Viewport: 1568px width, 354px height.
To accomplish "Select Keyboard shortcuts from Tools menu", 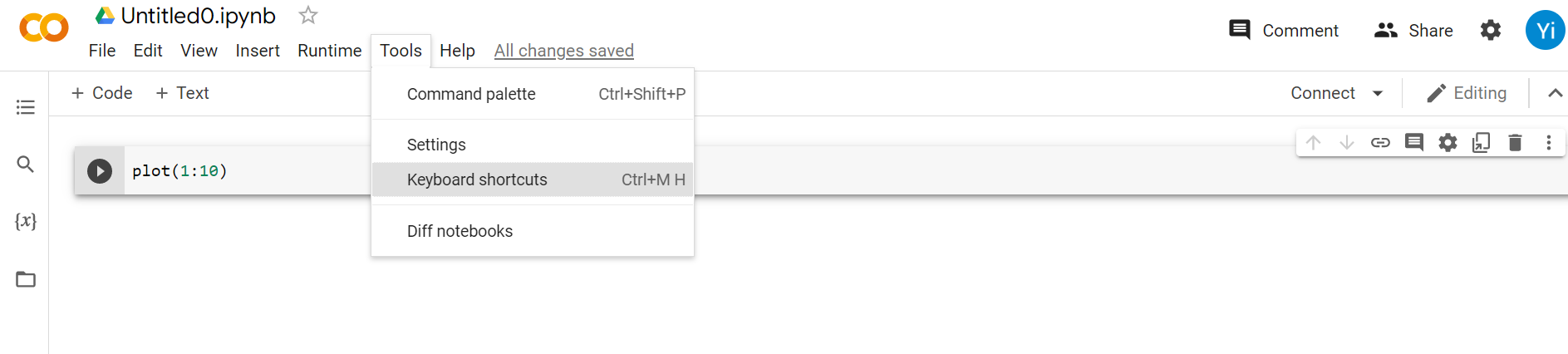I will 477,179.
